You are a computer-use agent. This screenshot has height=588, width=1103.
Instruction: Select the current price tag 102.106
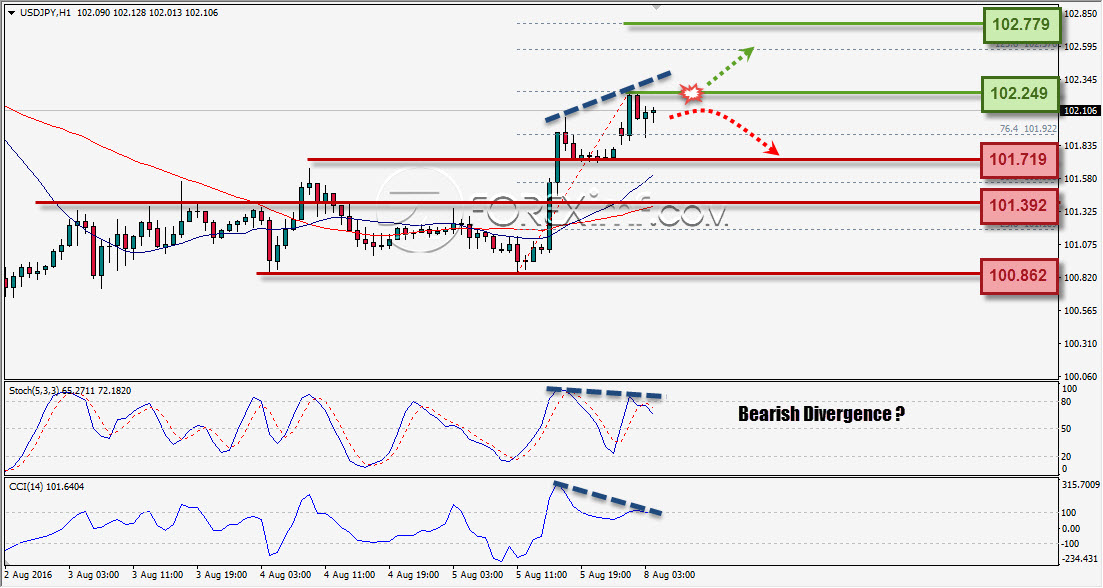[1080, 110]
